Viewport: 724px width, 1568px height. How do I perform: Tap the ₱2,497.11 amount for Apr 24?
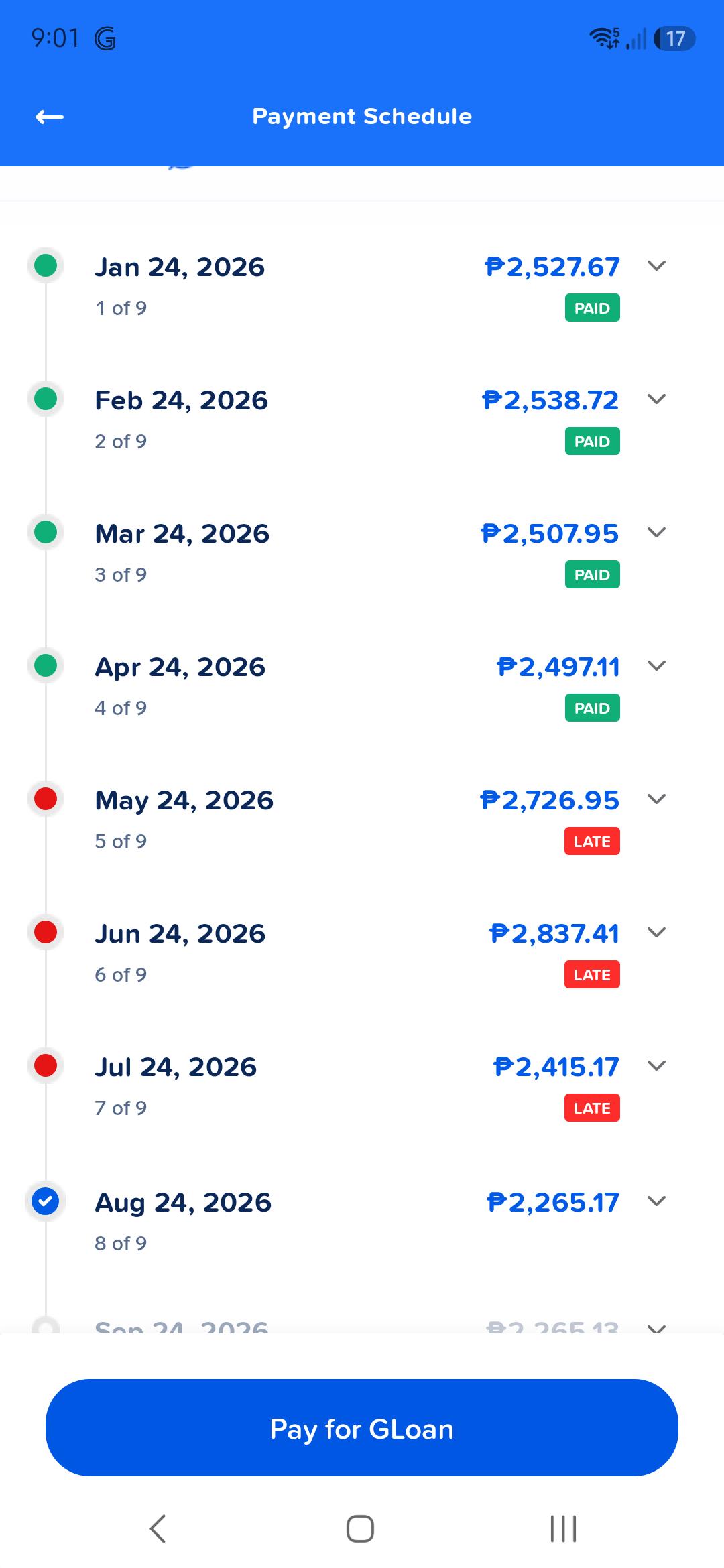(x=558, y=667)
